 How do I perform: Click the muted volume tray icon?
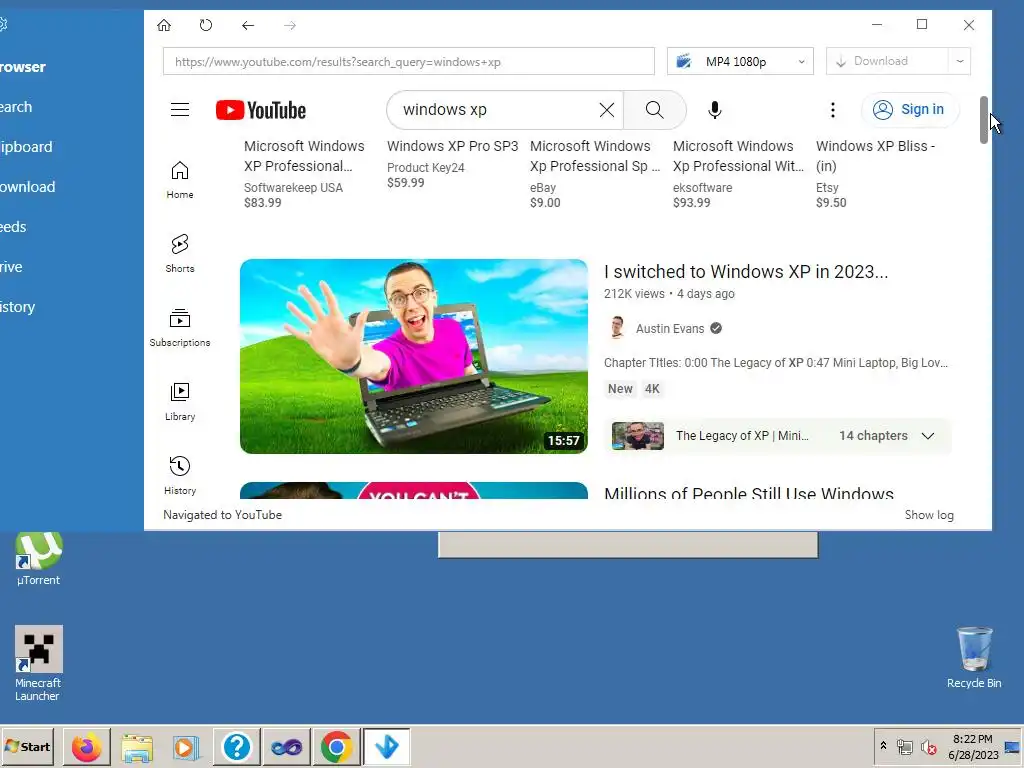(928, 746)
